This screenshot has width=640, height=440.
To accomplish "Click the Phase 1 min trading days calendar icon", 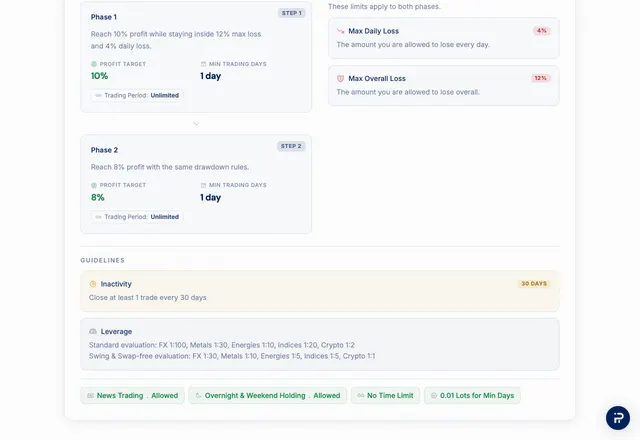I will [203, 64].
